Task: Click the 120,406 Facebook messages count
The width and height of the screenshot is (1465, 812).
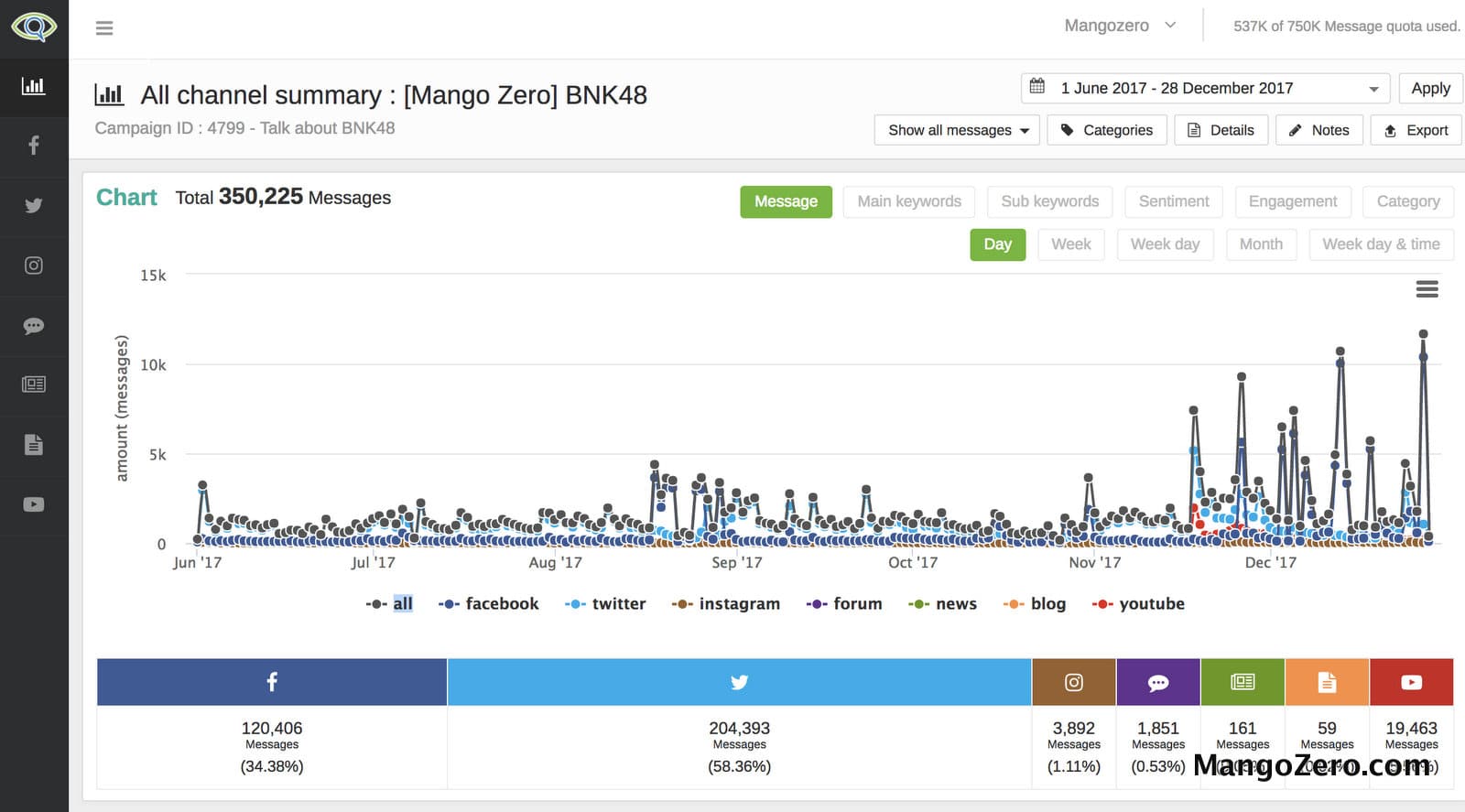Action: coord(272,728)
